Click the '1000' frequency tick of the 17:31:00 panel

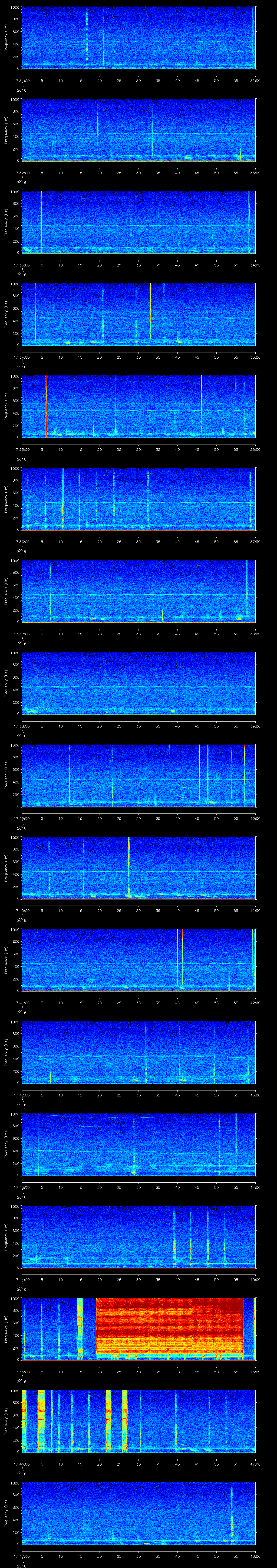click(15, 8)
